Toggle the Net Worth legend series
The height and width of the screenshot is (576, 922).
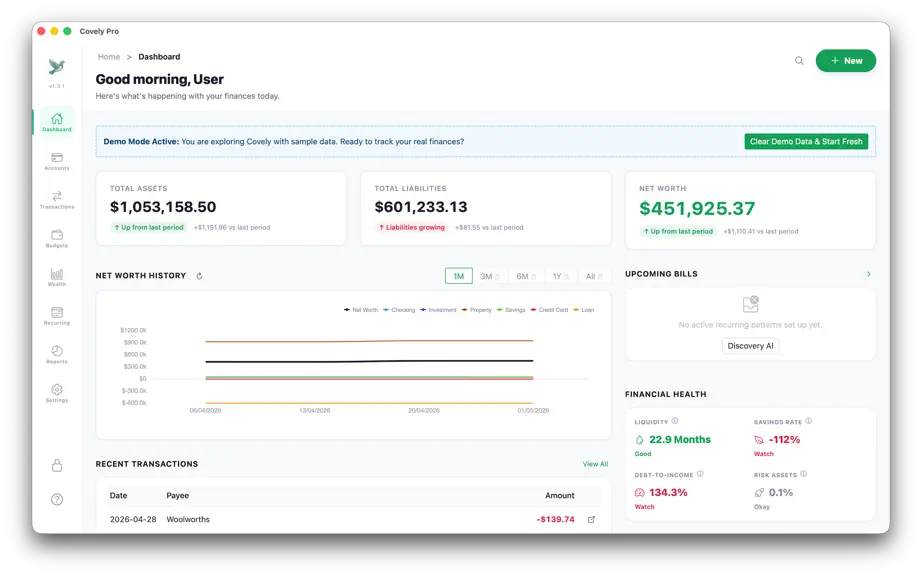point(361,310)
